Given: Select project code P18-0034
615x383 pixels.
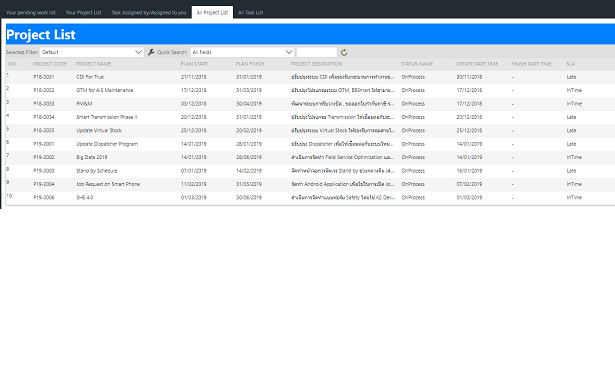Looking at the screenshot, I should point(44,117).
